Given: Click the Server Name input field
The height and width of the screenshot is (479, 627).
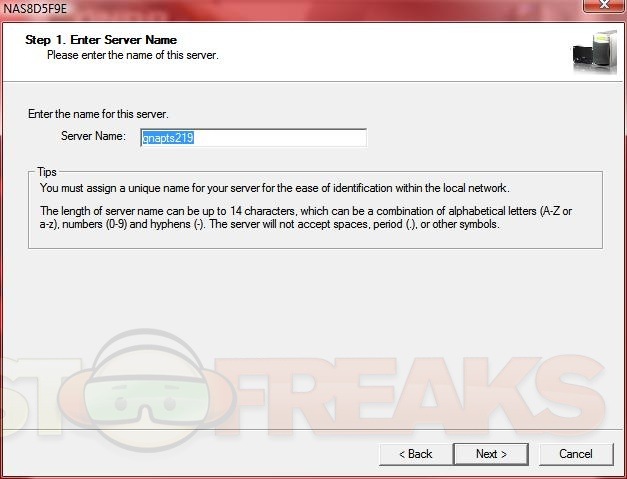Looking at the screenshot, I should pyautogui.click(x=253, y=138).
